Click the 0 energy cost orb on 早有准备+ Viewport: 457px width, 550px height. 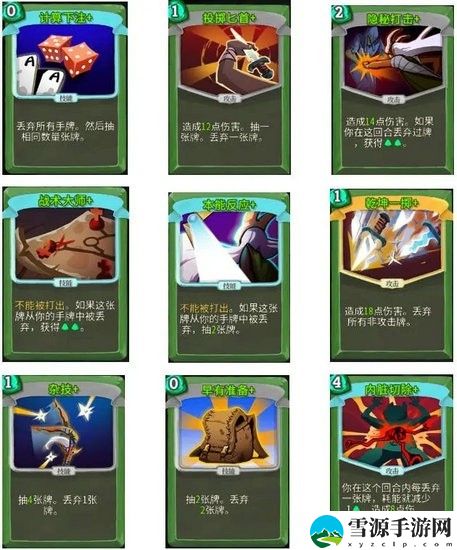(173, 384)
